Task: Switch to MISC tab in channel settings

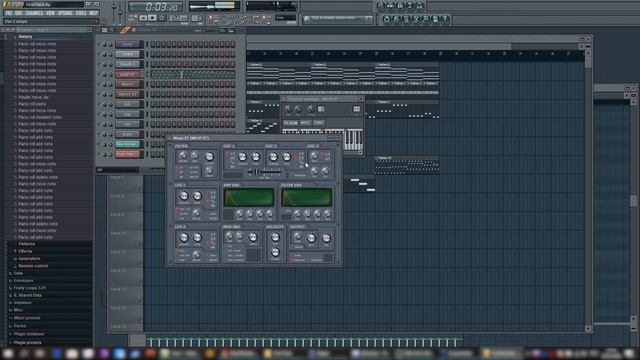Action: click(305, 123)
